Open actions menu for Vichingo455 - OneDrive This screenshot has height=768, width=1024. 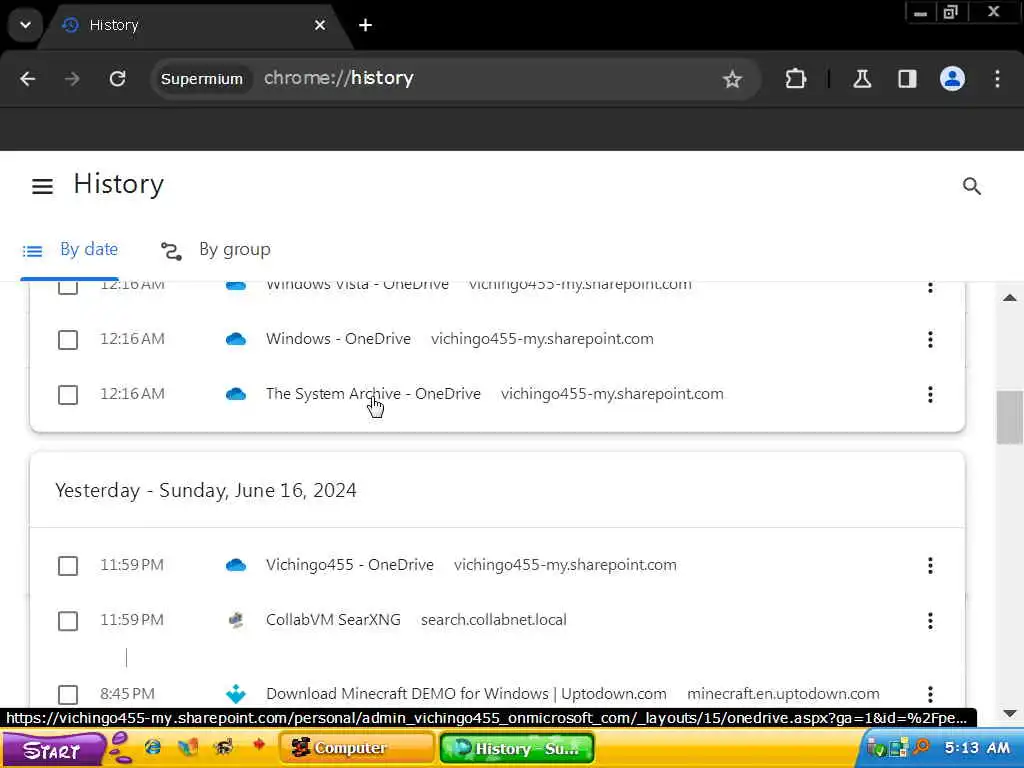click(931, 565)
